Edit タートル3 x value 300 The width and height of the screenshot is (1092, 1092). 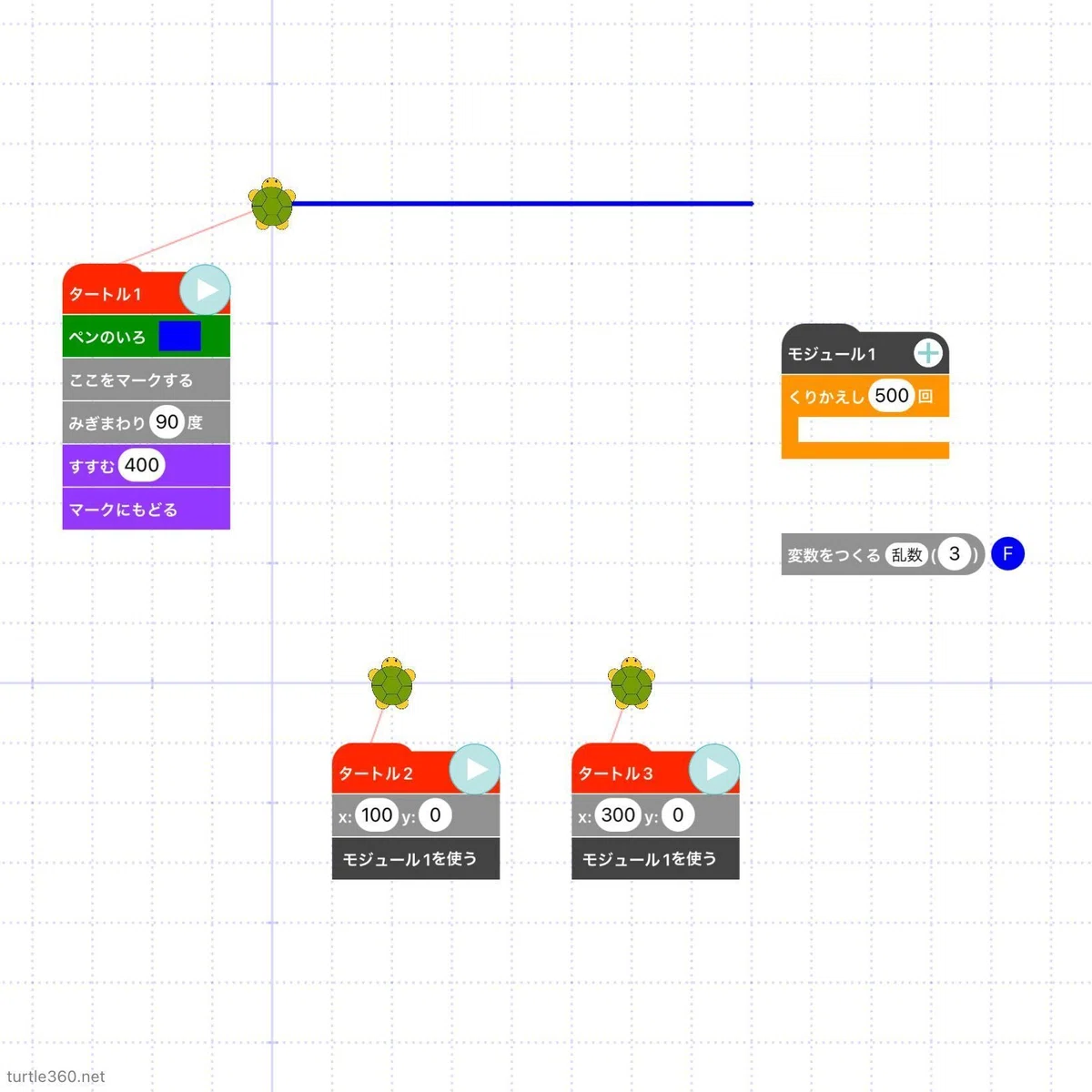(618, 815)
